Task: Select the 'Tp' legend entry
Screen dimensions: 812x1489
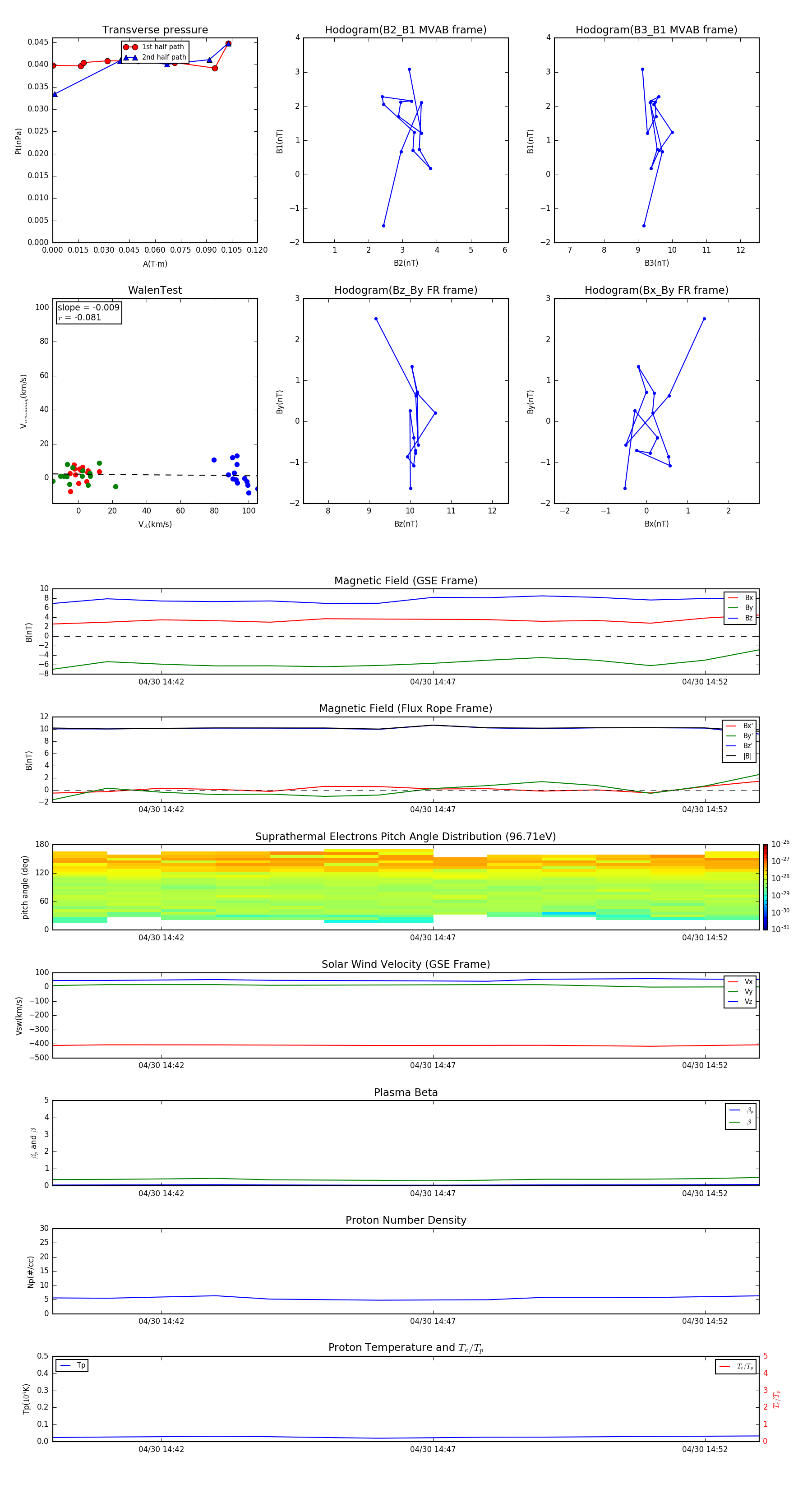Action: click(72, 1365)
